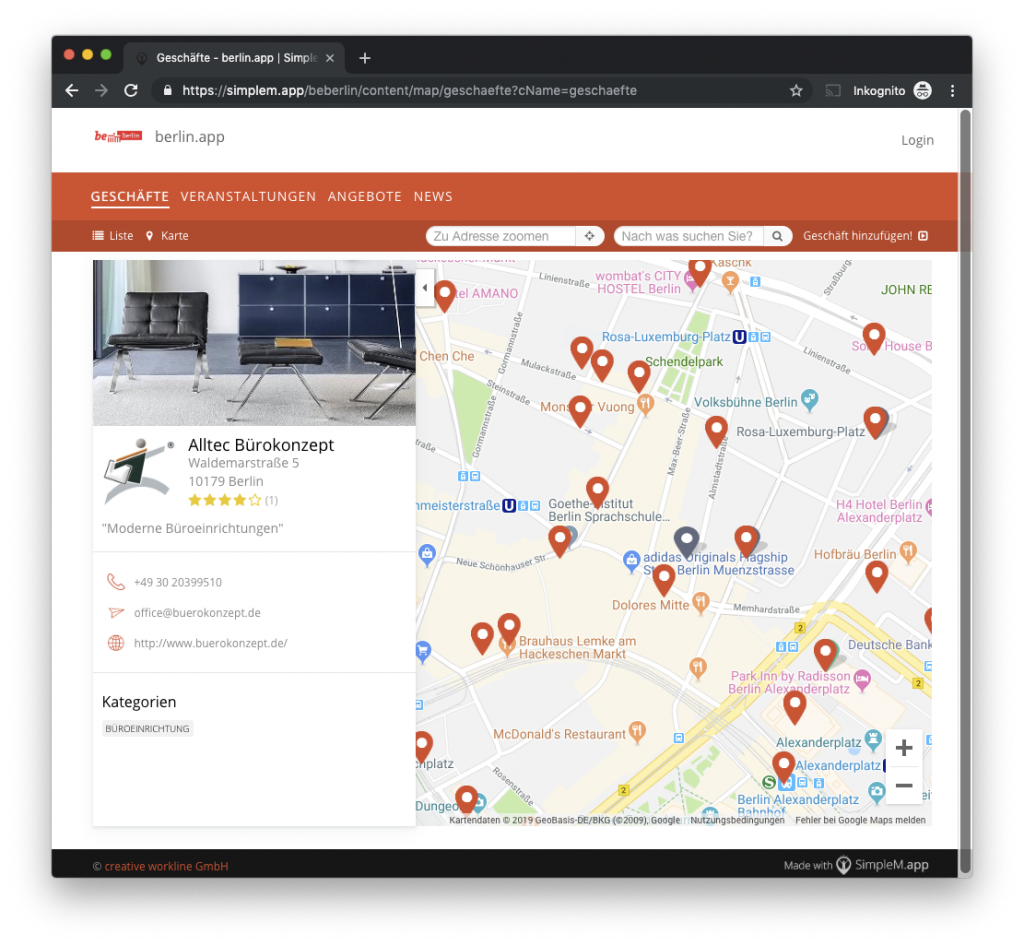
Task: Click the Alltec Bürokonzept company logo
Action: 139,471
